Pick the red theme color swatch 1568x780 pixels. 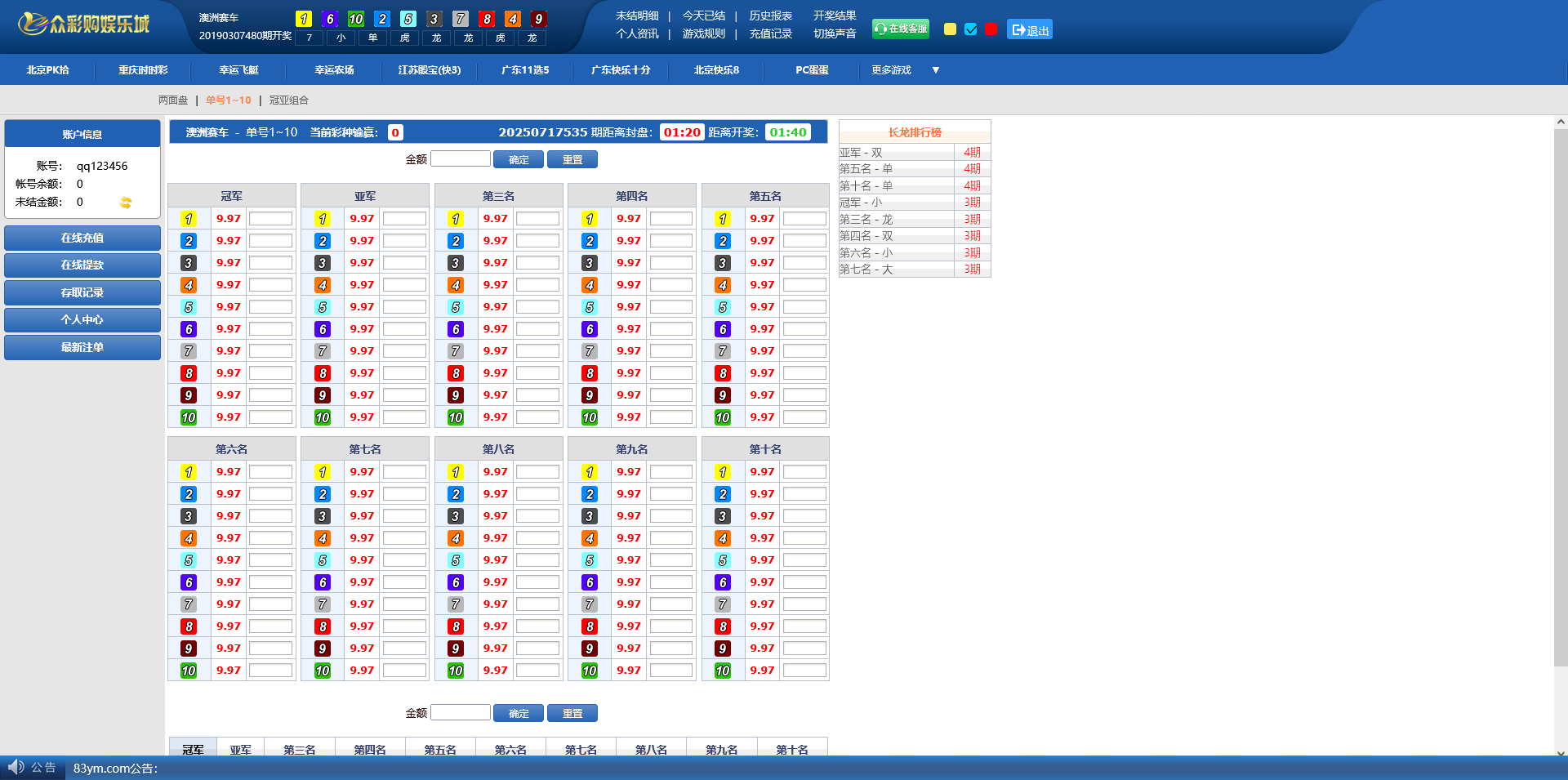pos(991,29)
